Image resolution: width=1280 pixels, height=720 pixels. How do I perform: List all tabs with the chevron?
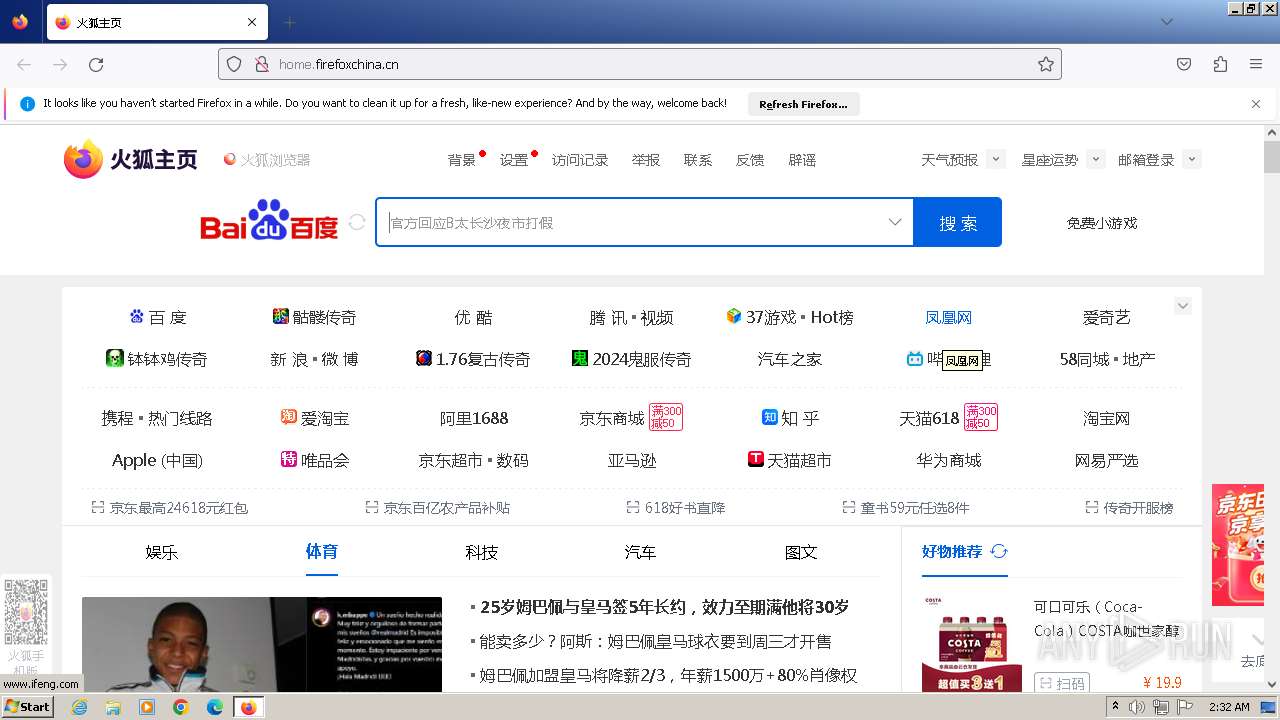(x=1167, y=22)
